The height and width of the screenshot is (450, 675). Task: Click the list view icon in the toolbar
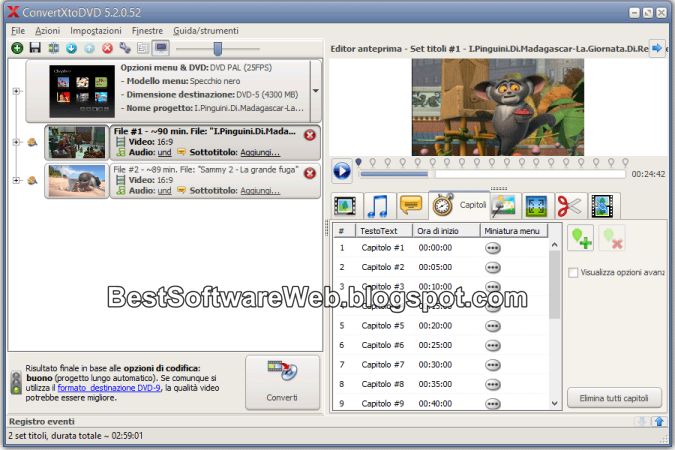coord(143,48)
